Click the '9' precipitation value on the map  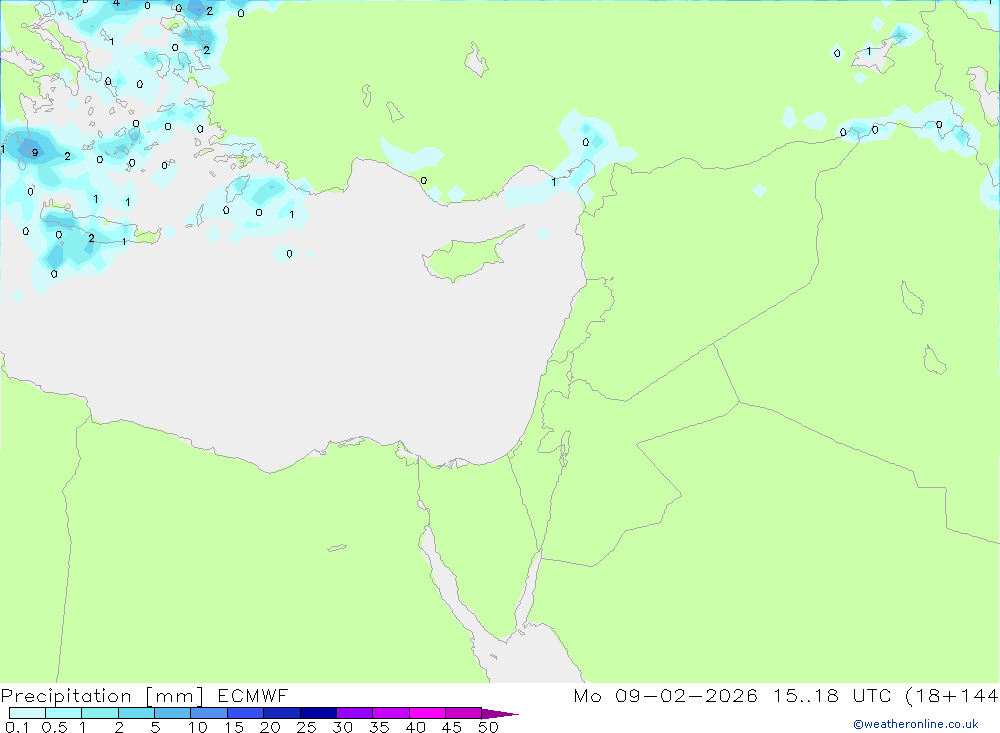[34, 152]
